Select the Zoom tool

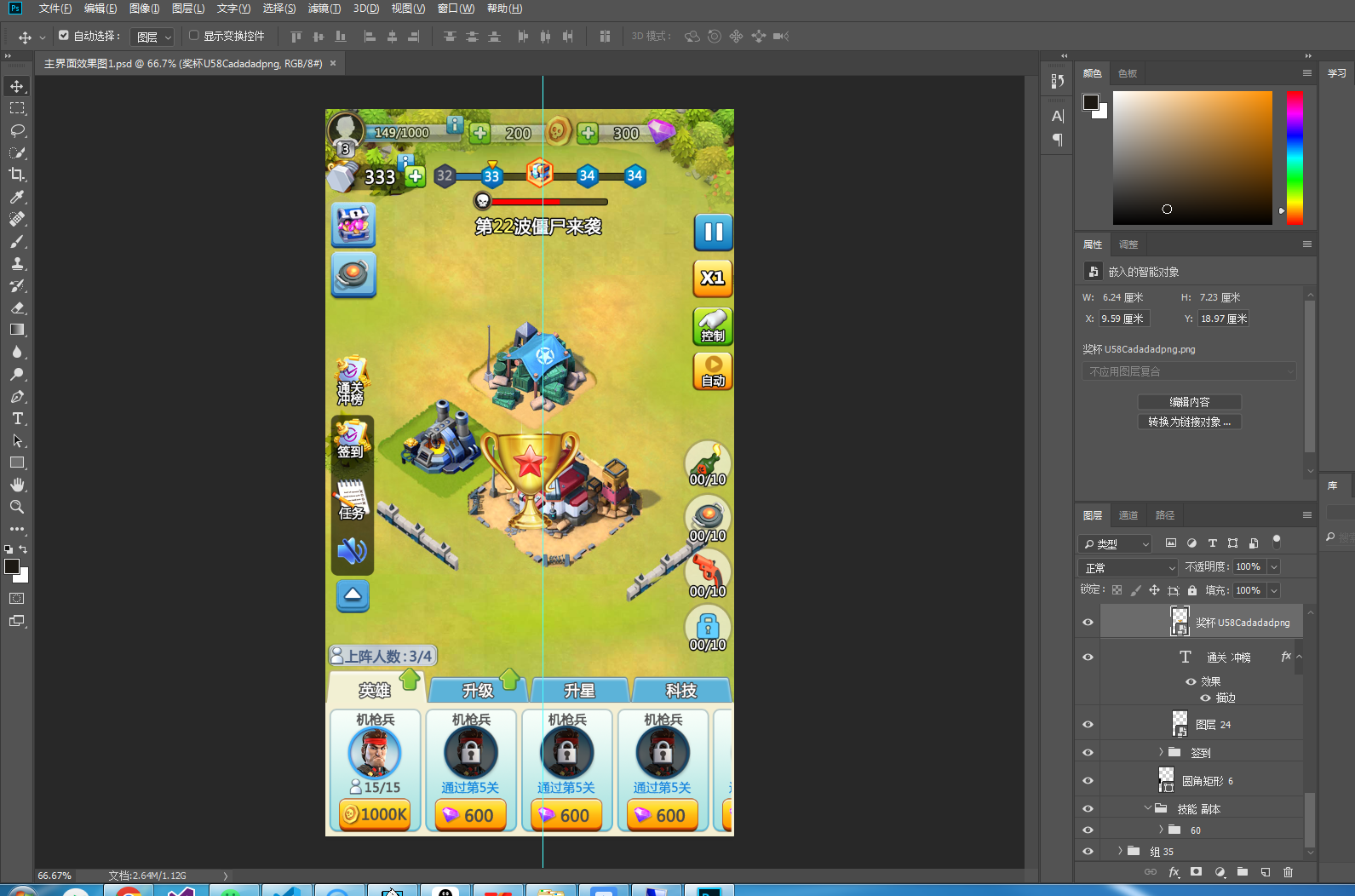coord(17,507)
